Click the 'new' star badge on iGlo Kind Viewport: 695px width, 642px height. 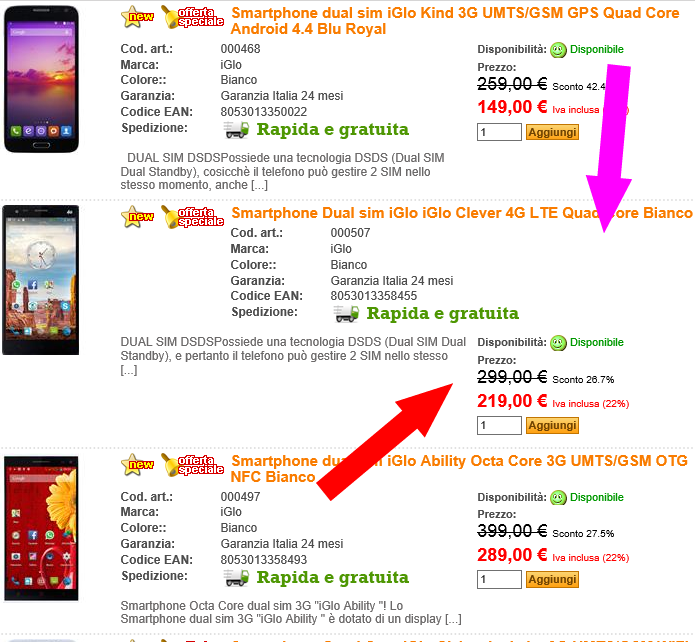coord(137,17)
